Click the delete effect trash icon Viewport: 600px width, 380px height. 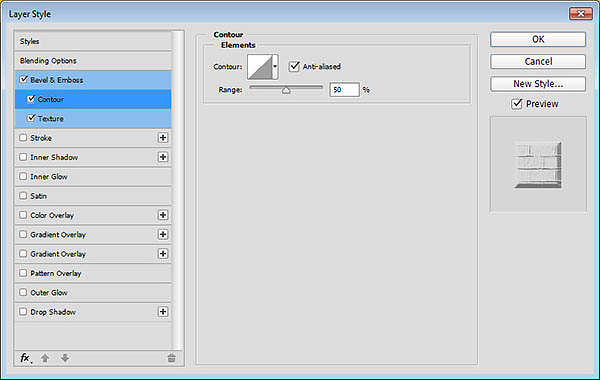point(171,358)
